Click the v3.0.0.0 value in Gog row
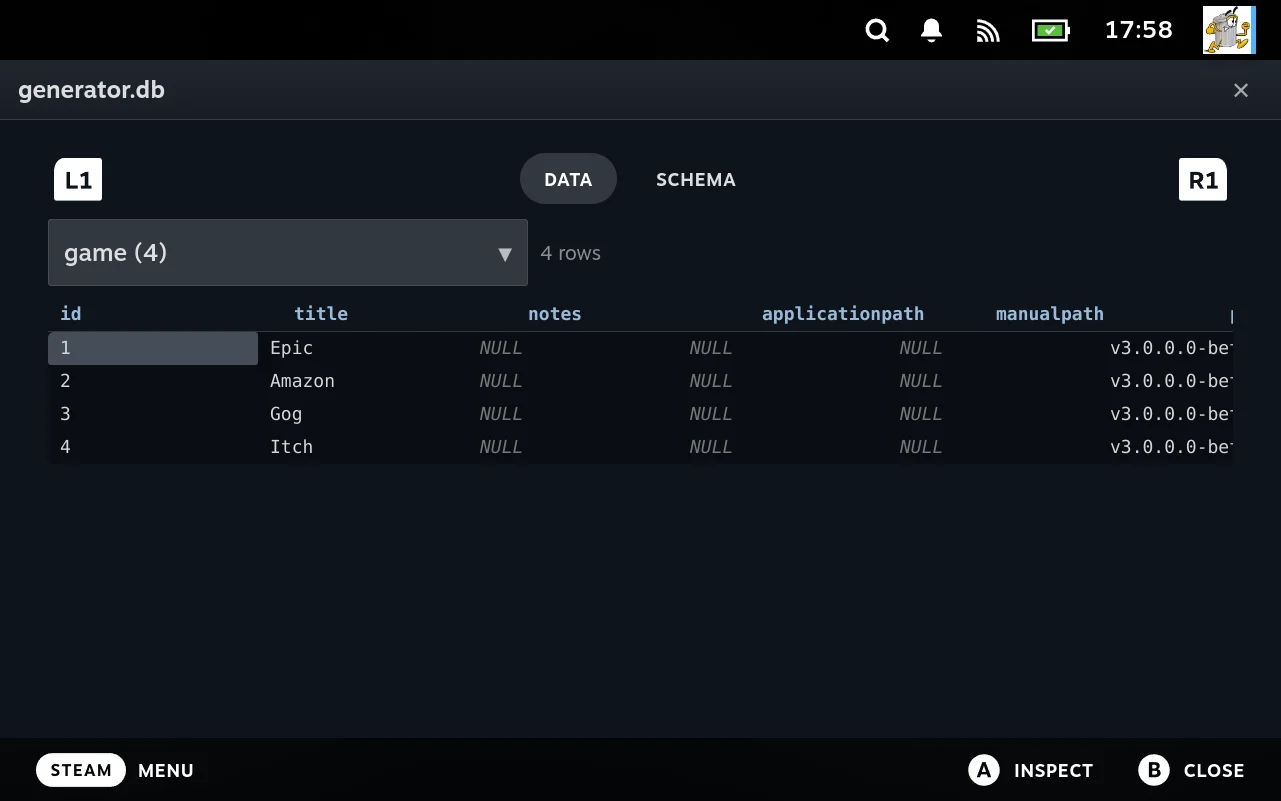The width and height of the screenshot is (1281, 801). (x=1166, y=414)
